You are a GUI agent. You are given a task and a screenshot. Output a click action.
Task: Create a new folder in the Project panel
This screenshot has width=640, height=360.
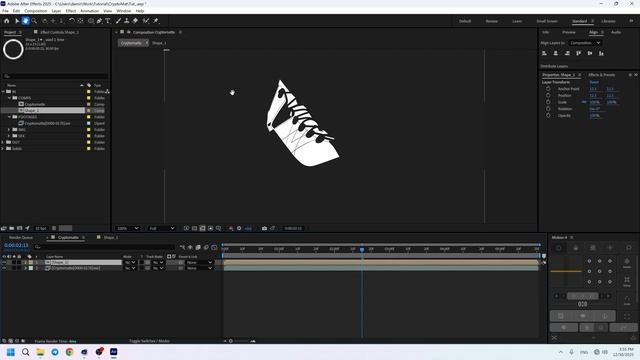tap(12, 228)
